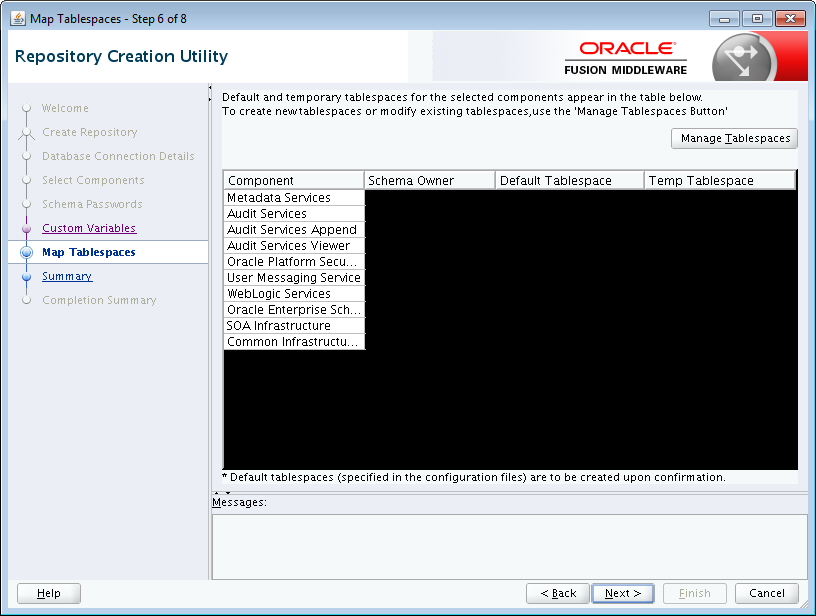Open the Summary step link

(66, 276)
